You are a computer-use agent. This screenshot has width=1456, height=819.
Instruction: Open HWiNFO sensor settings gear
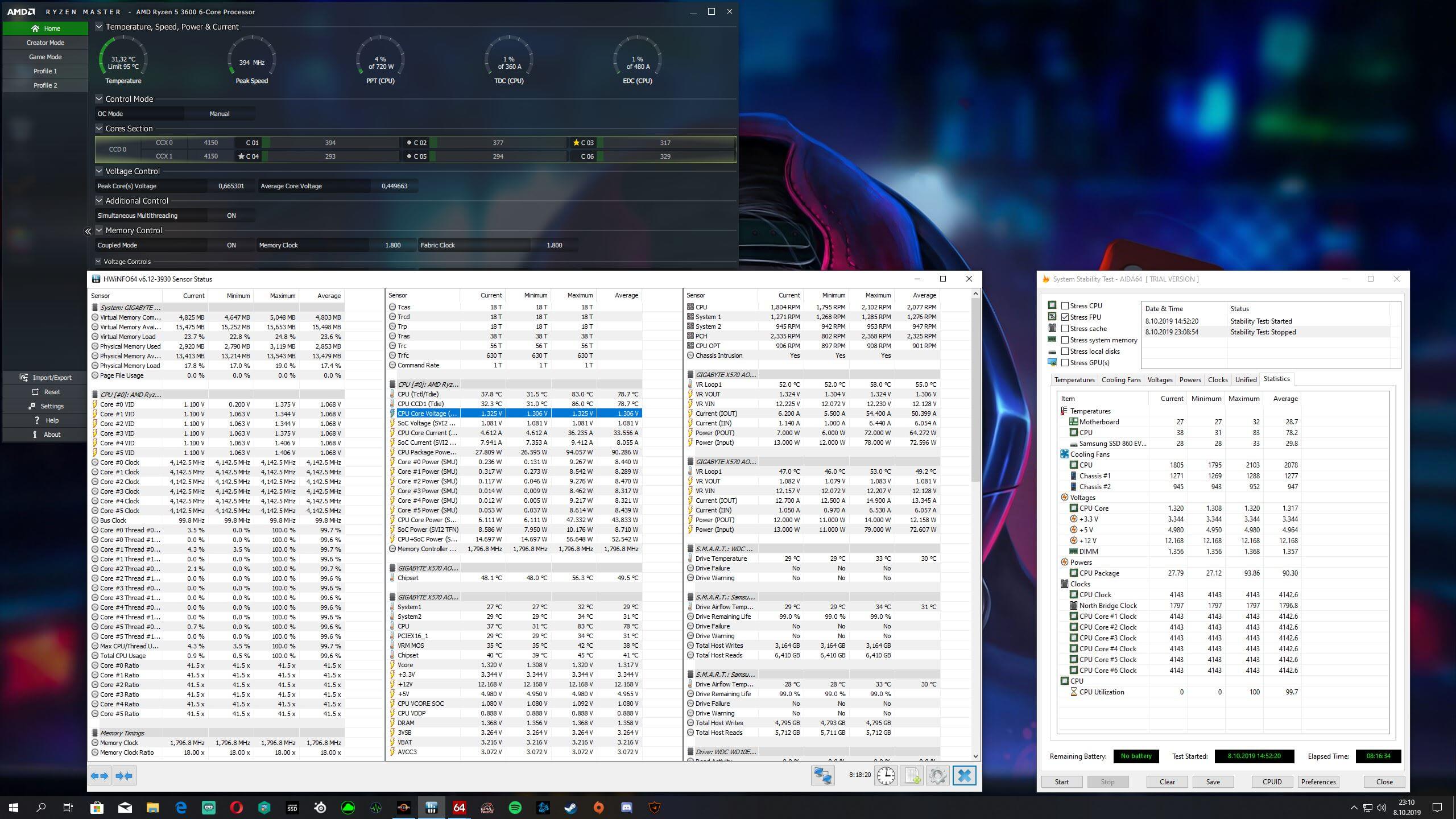pyautogui.click(x=937, y=775)
